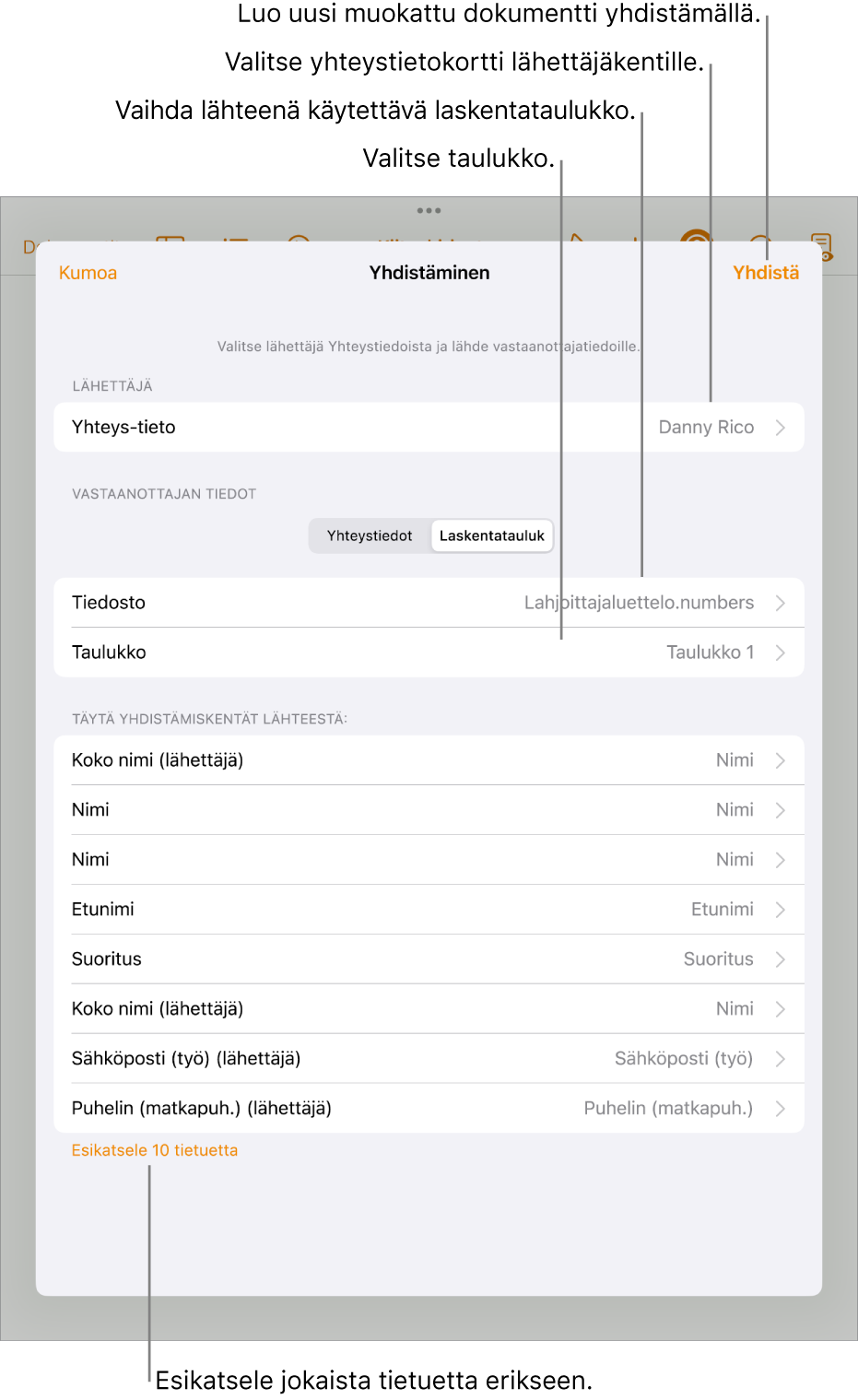Click chevron on Suoritus row
The height and width of the screenshot is (1400, 858).
coord(781,959)
